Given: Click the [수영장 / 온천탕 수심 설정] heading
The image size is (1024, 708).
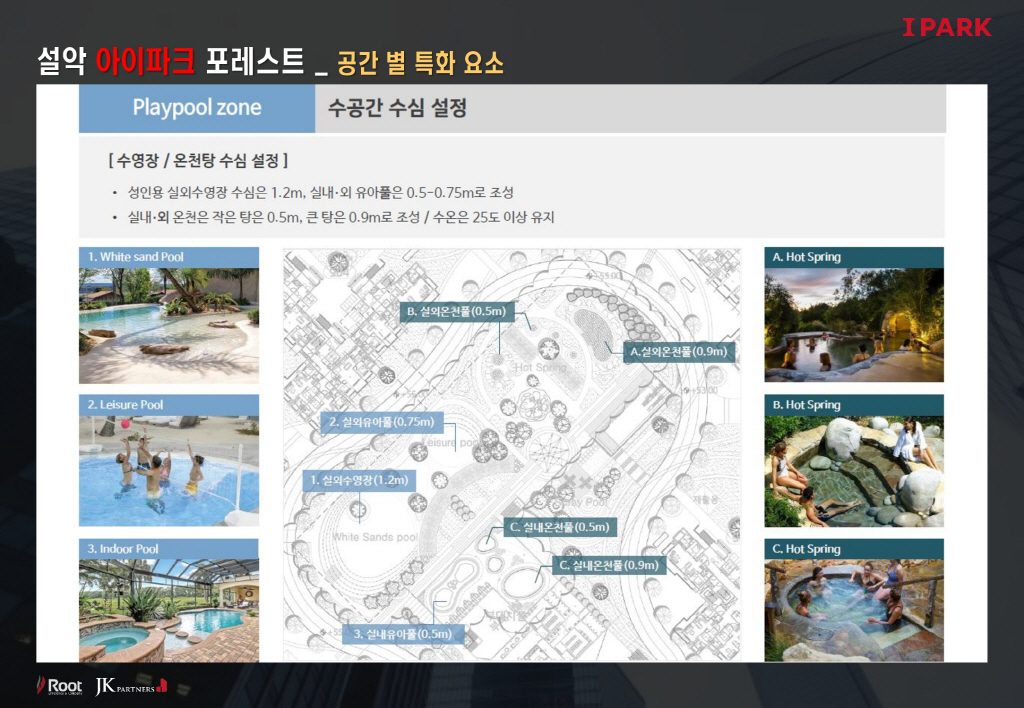Looking at the screenshot, I should 197,160.
